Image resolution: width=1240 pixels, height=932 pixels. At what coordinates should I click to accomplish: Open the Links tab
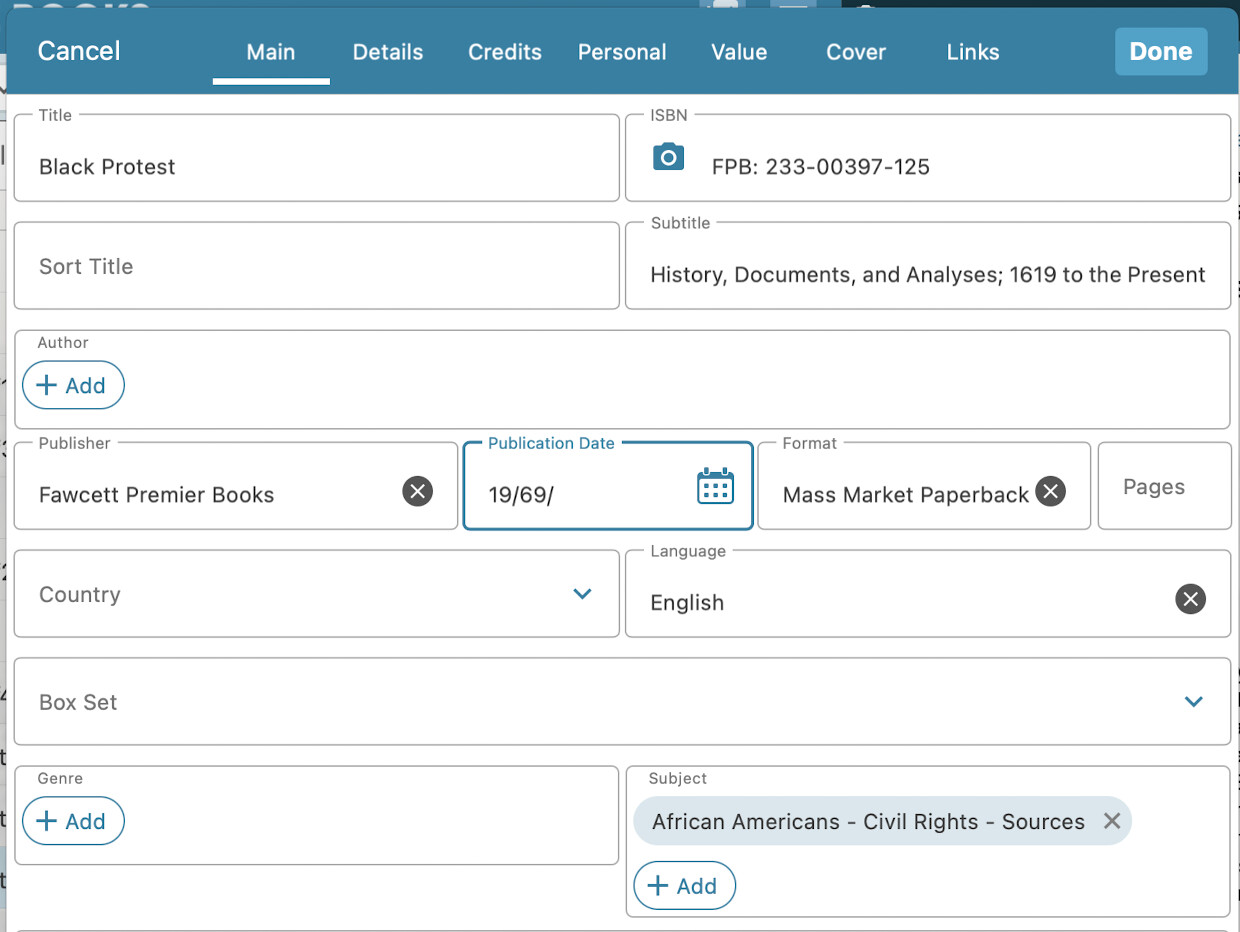click(973, 52)
